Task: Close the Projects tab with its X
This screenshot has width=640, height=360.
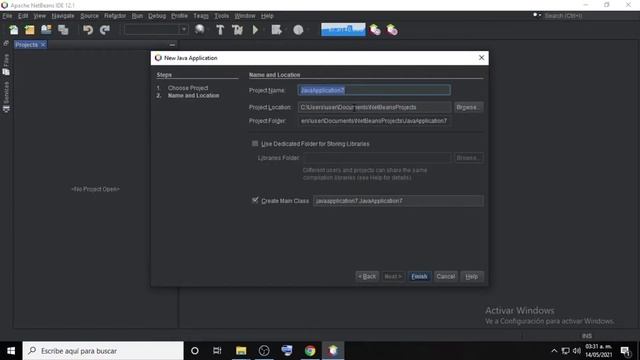Action: pos(43,45)
